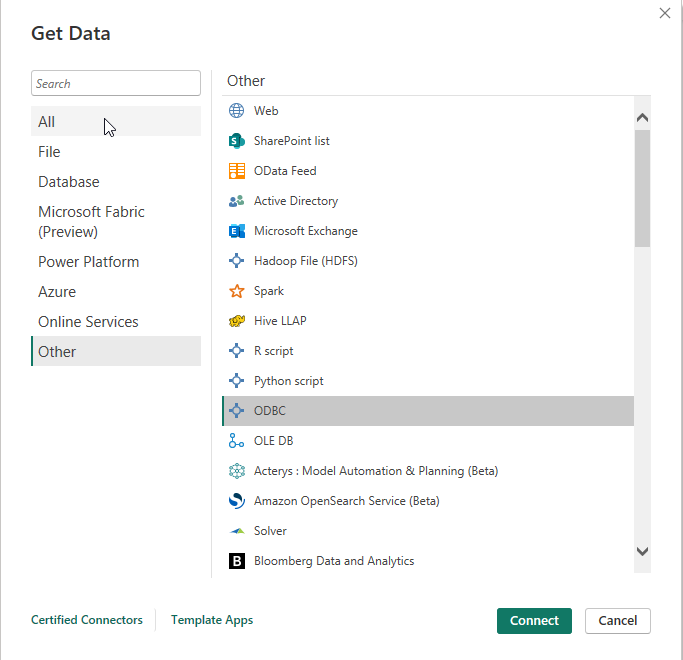Pick the Hive LLAP label
This screenshot has width=683, height=660.
coord(280,321)
